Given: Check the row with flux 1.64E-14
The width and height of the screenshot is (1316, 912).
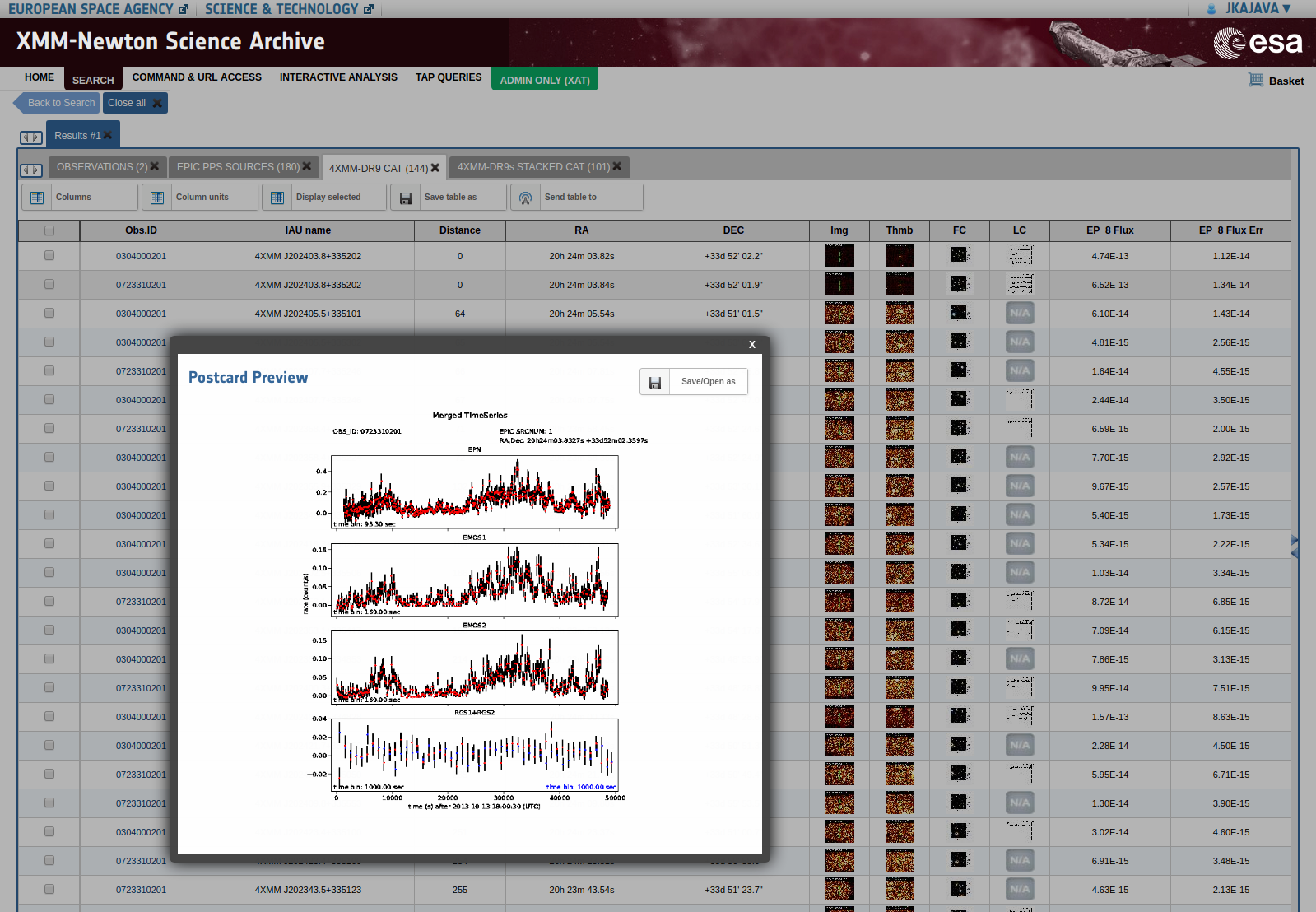Looking at the screenshot, I should click(49, 371).
